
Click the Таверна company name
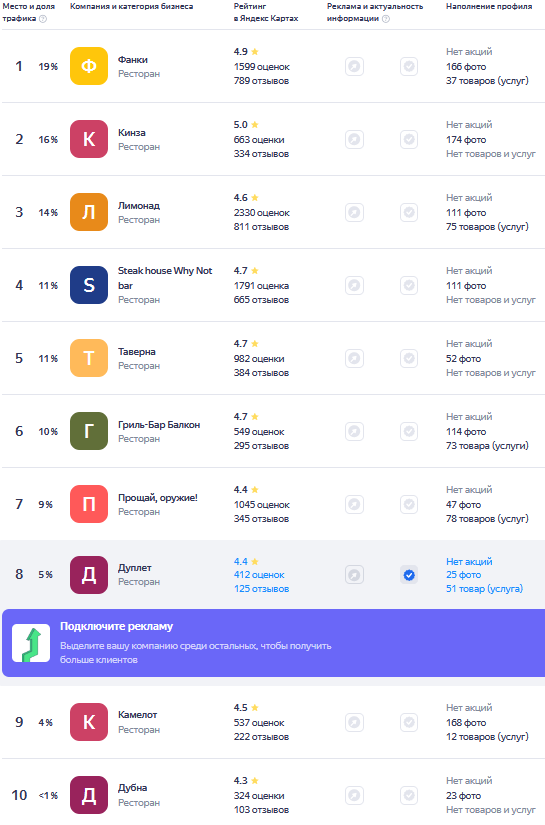[x=137, y=351]
